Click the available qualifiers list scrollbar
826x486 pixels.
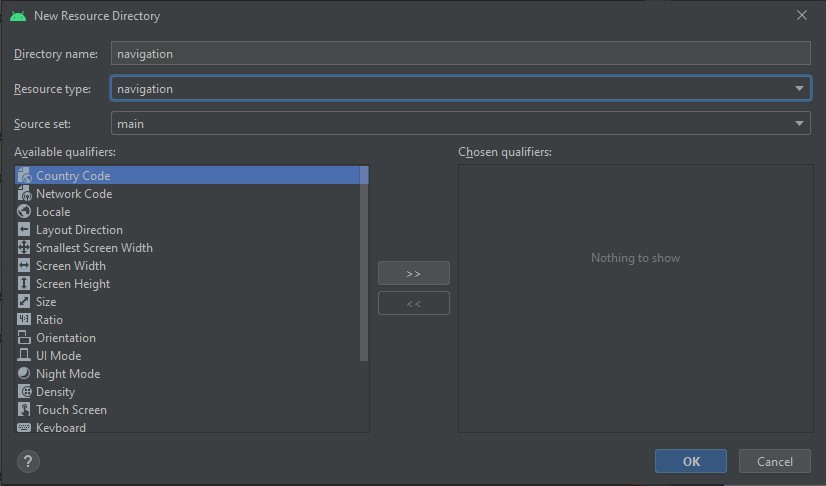364,263
